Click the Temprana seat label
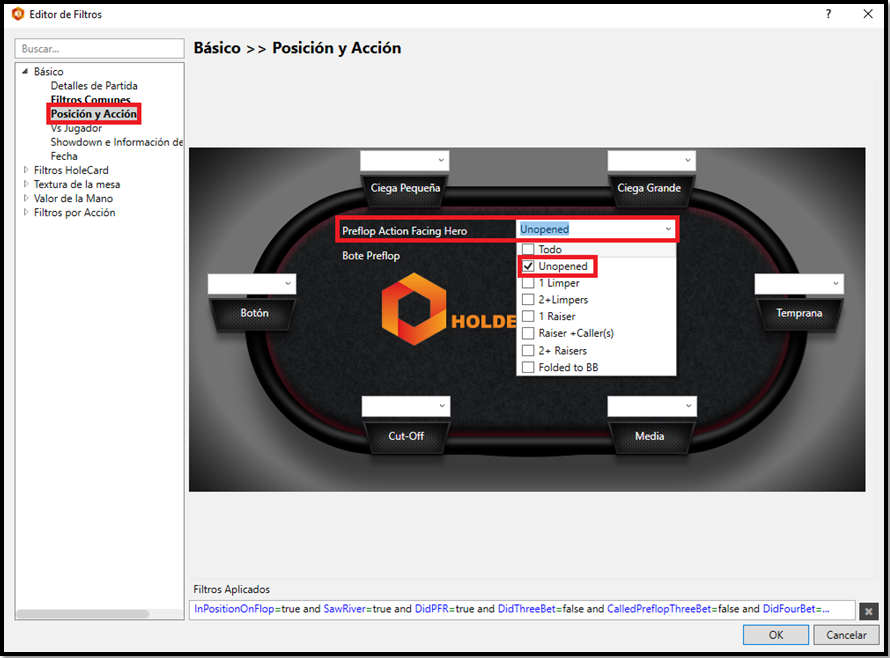The height and width of the screenshot is (658, 890). click(799, 313)
